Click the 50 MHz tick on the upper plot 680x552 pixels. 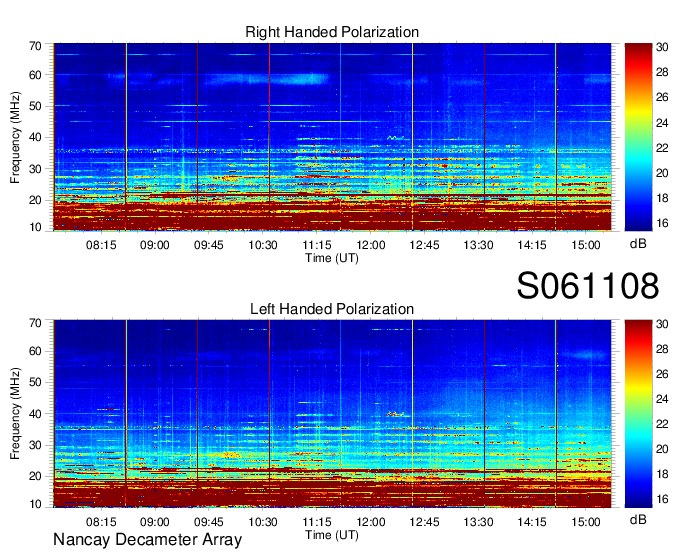[x=35, y=106]
